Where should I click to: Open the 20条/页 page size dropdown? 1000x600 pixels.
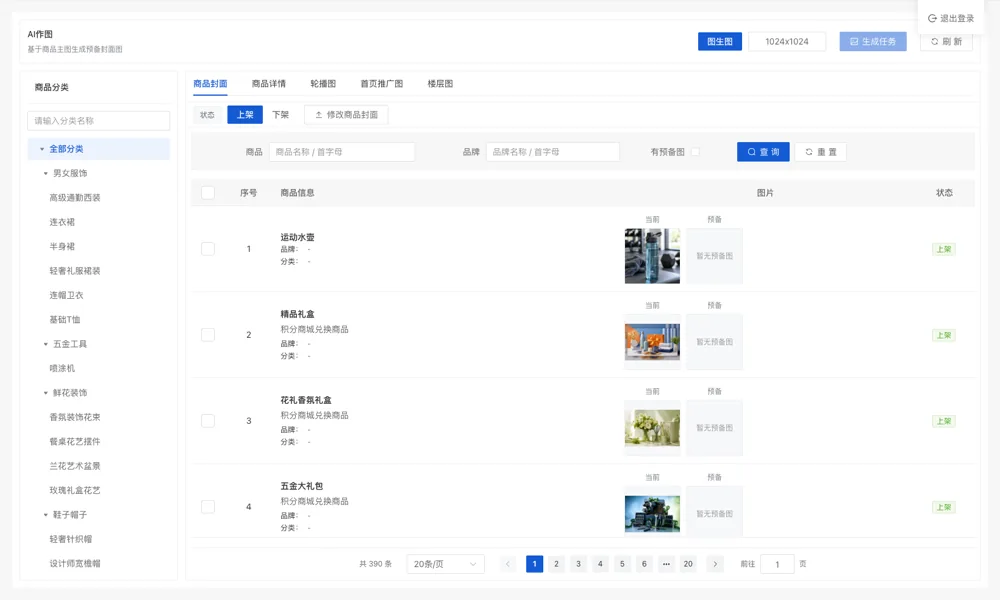click(x=445, y=564)
